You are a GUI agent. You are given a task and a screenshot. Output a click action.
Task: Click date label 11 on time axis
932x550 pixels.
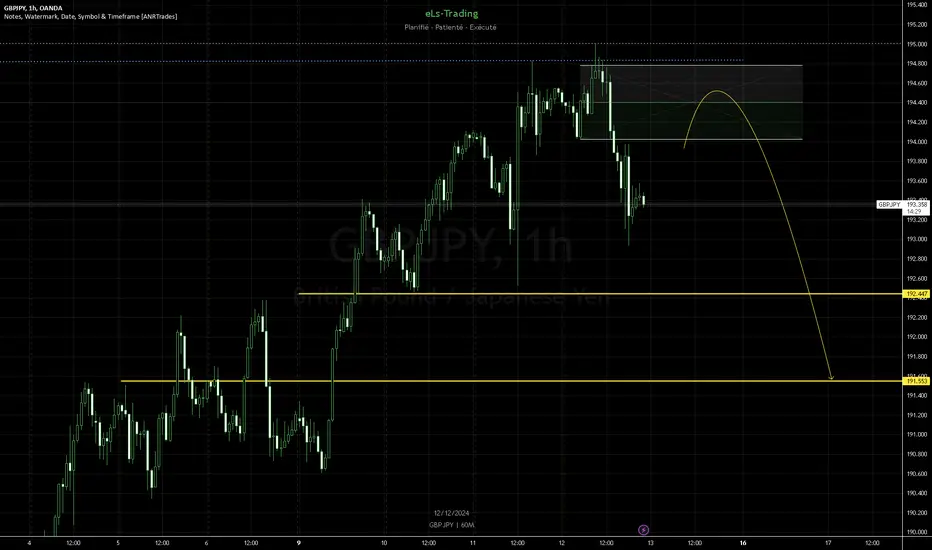(x=473, y=543)
